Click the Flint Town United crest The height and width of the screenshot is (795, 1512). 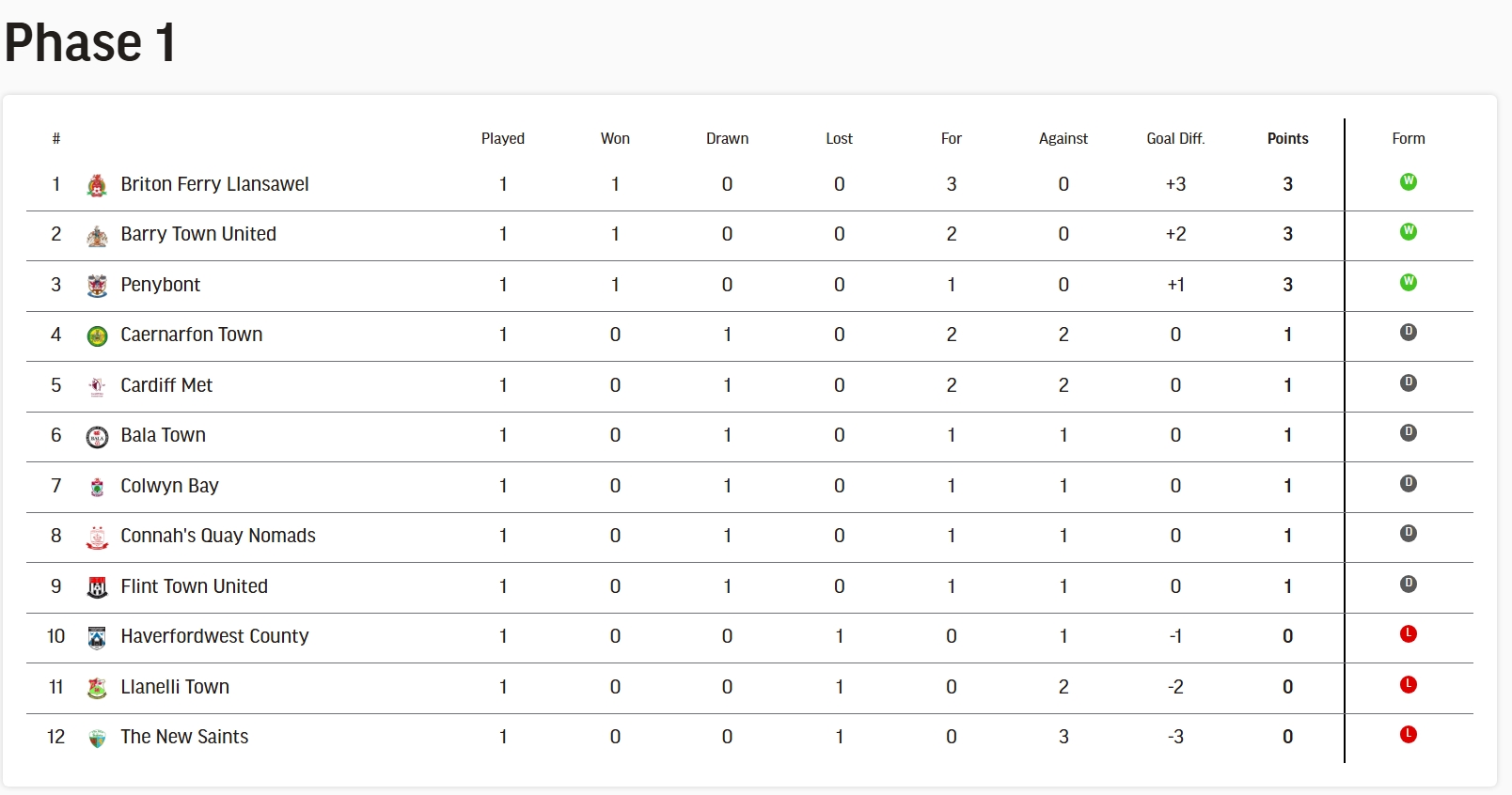click(x=97, y=587)
